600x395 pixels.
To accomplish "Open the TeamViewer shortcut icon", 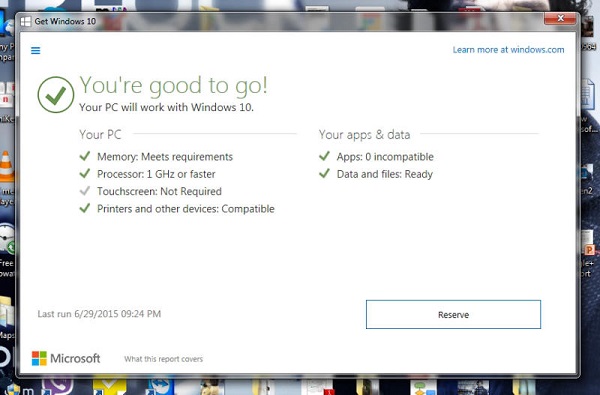I will click(160, 387).
